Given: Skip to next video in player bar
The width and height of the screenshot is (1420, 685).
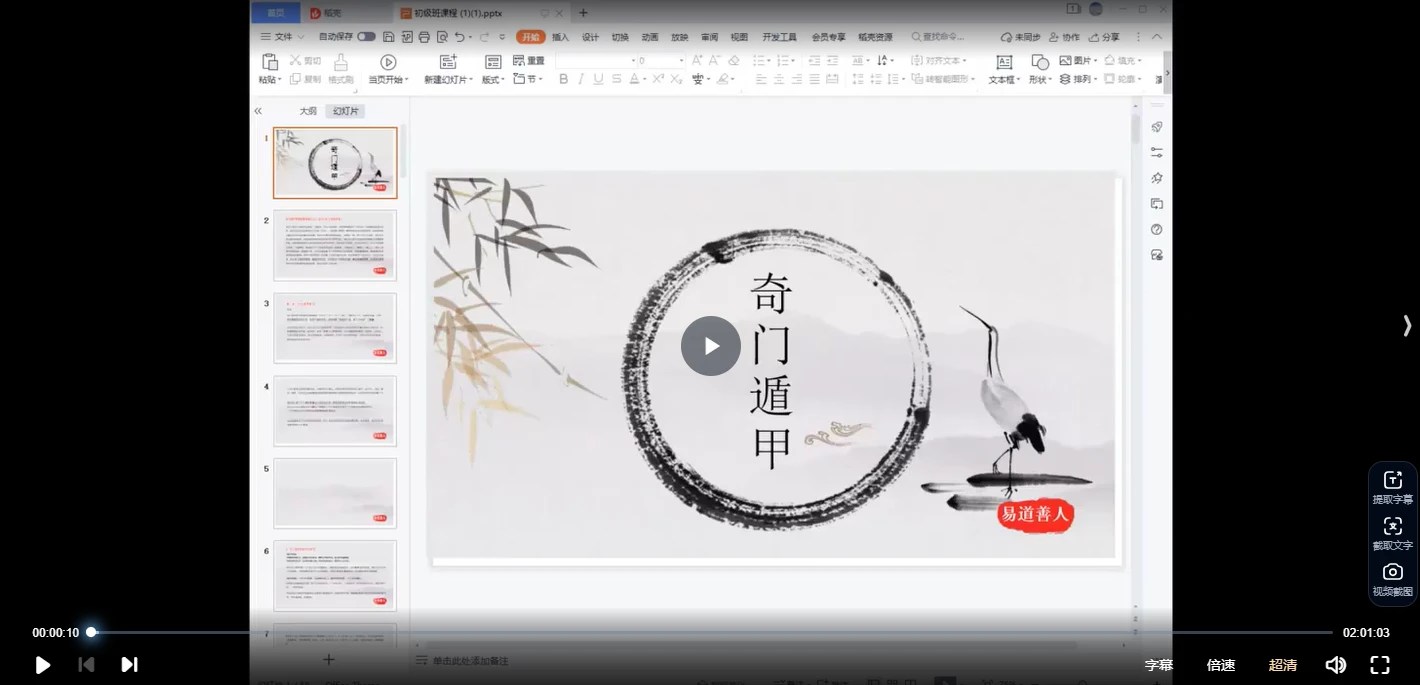Looking at the screenshot, I should (129, 665).
